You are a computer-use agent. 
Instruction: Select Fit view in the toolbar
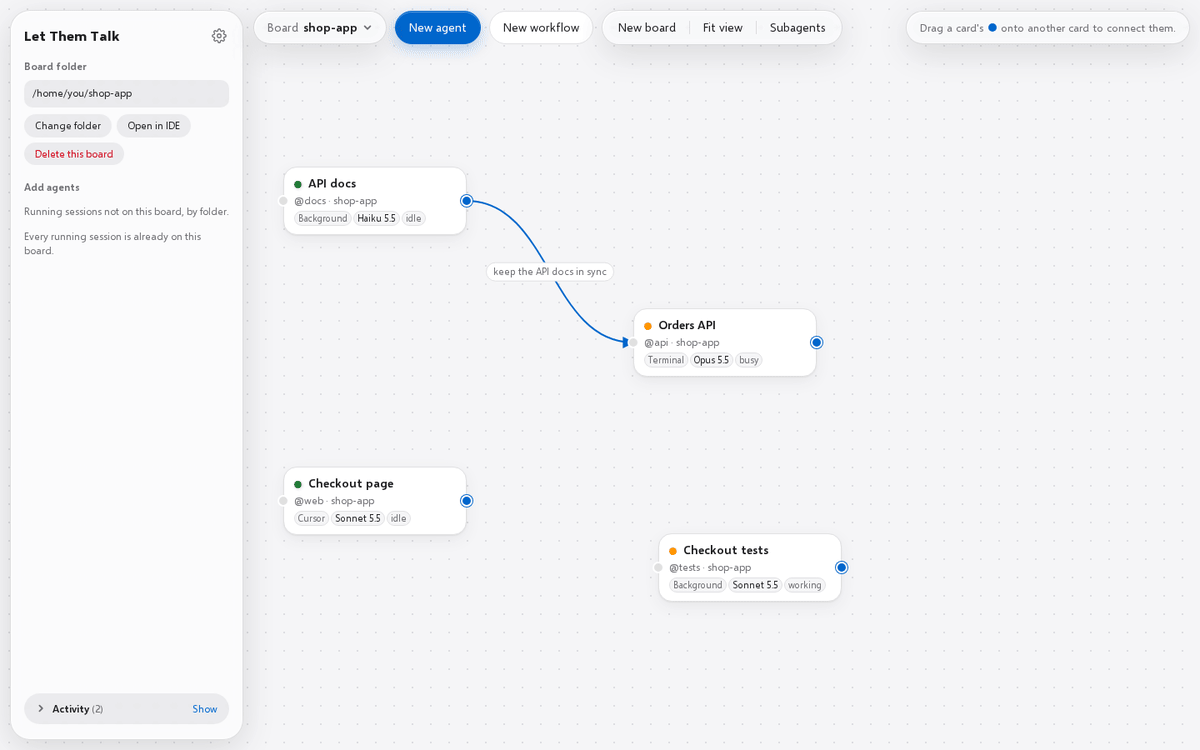coord(723,28)
